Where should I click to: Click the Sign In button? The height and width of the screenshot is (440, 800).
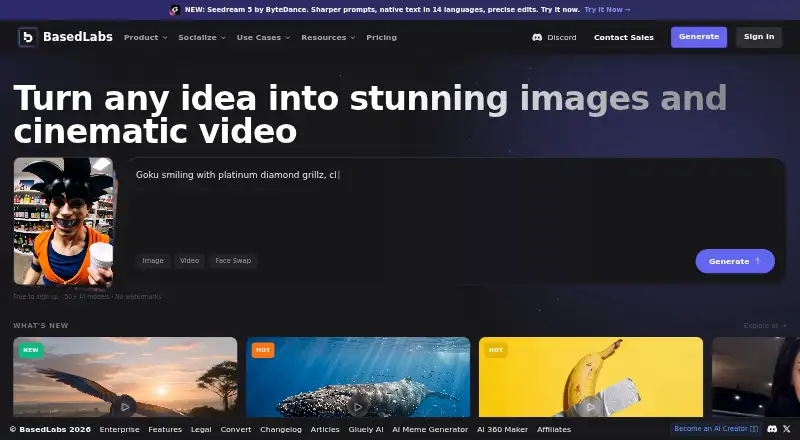click(759, 37)
